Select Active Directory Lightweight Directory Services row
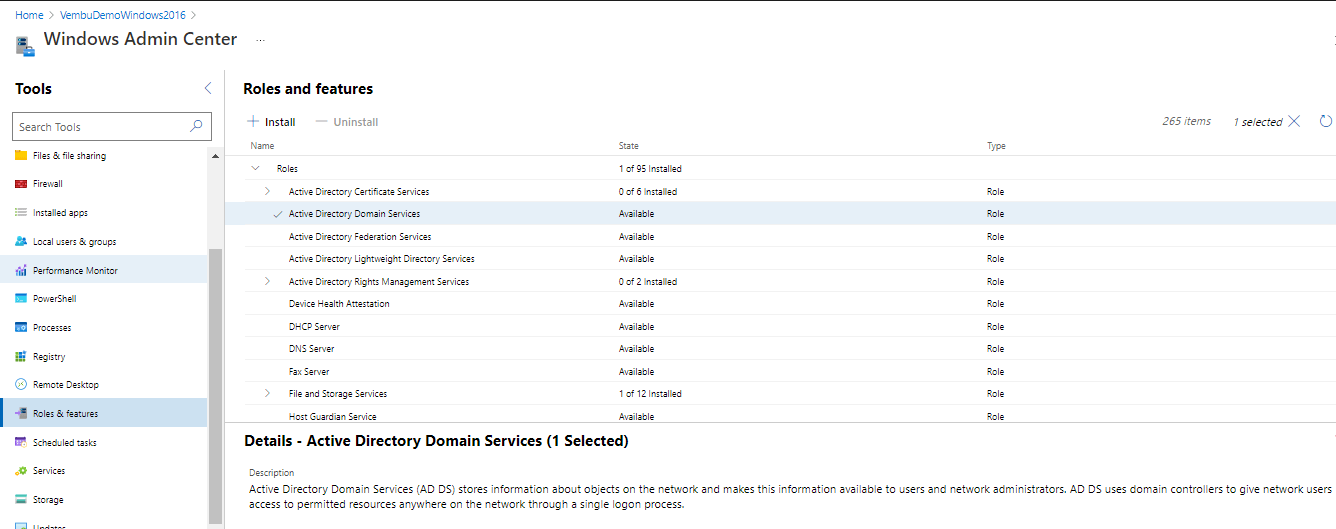This screenshot has height=529, width=1336. (780, 259)
